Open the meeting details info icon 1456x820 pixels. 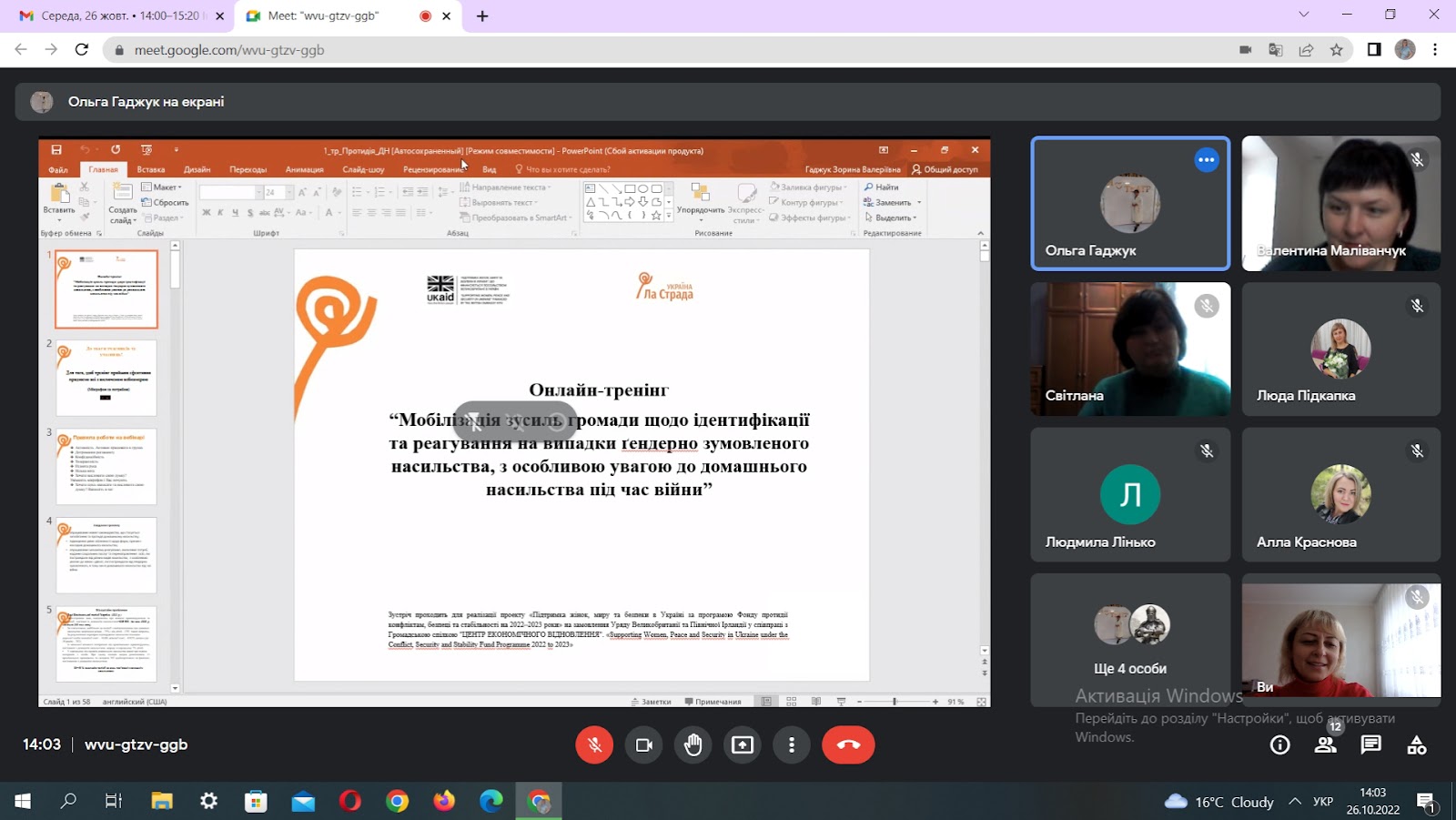pos(1280,745)
